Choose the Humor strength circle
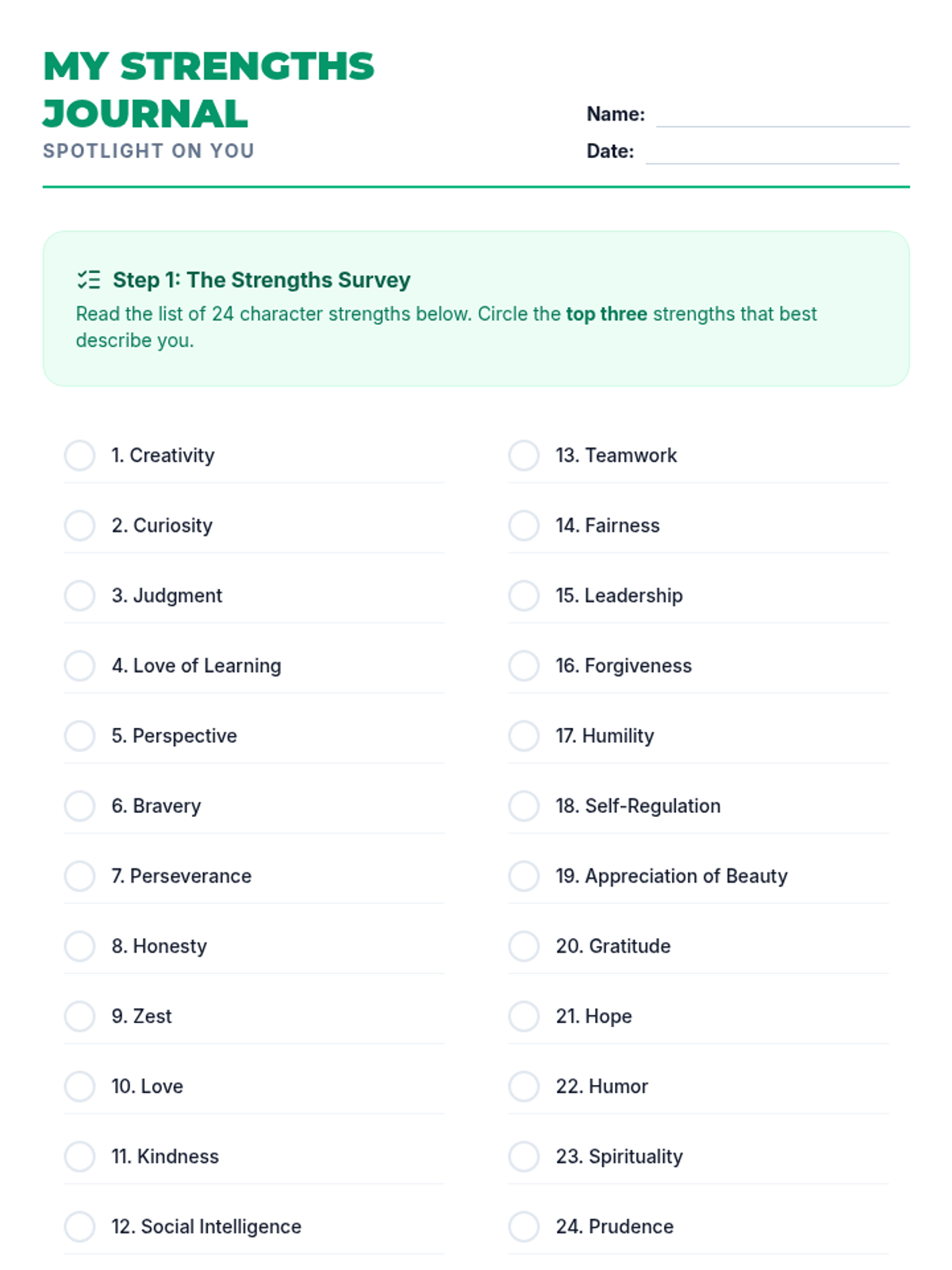Image resolution: width=952 pixels, height=1270 pixels. pyautogui.click(x=524, y=1086)
